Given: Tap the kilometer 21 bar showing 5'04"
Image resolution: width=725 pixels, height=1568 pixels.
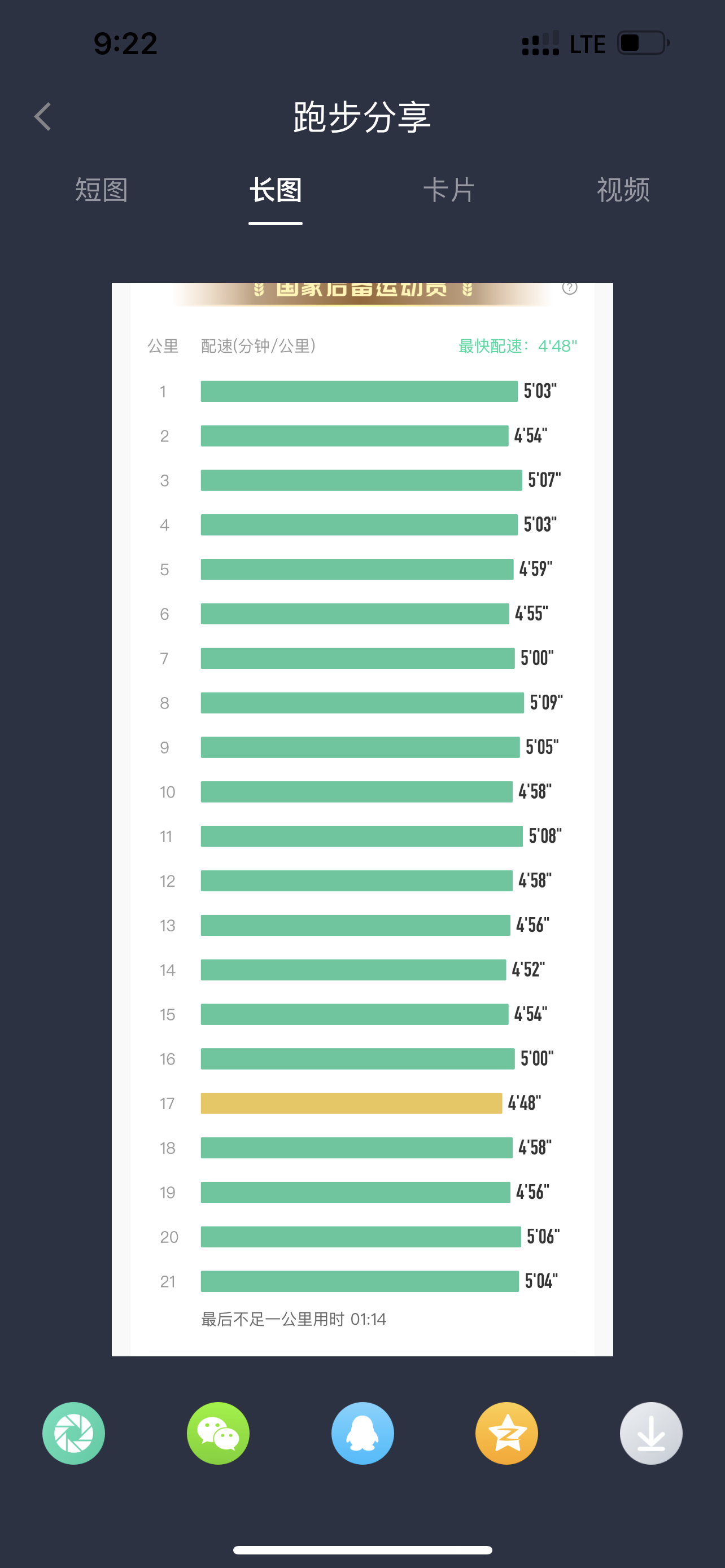Looking at the screenshot, I should [x=360, y=1281].
